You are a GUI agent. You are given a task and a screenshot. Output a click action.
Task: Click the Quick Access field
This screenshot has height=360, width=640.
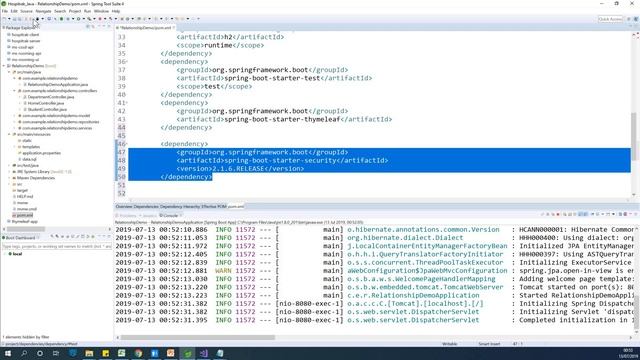point(610,19)
